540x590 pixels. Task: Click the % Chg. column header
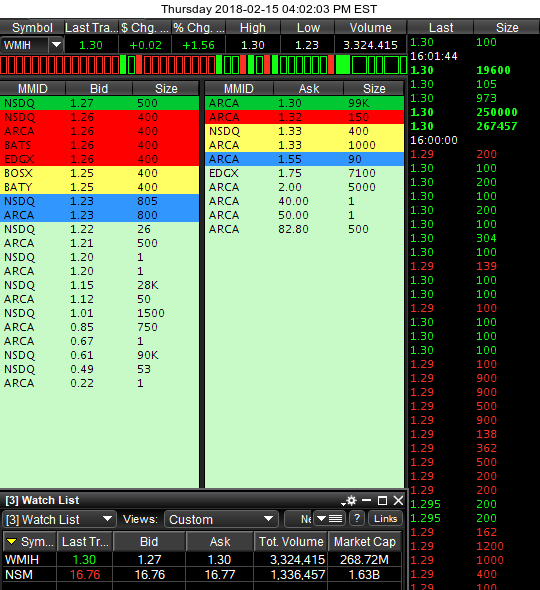199,27
